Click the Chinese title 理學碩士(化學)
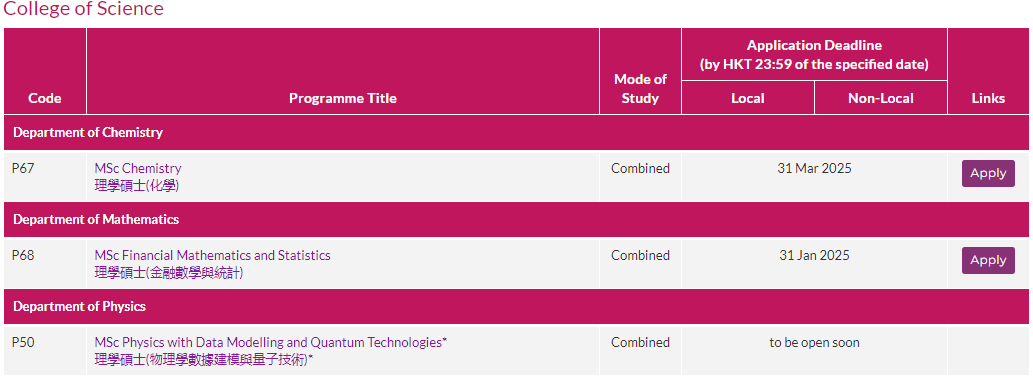Viewport: 1033px width, 381px height. pyautogui.click(x=136, y=186)
